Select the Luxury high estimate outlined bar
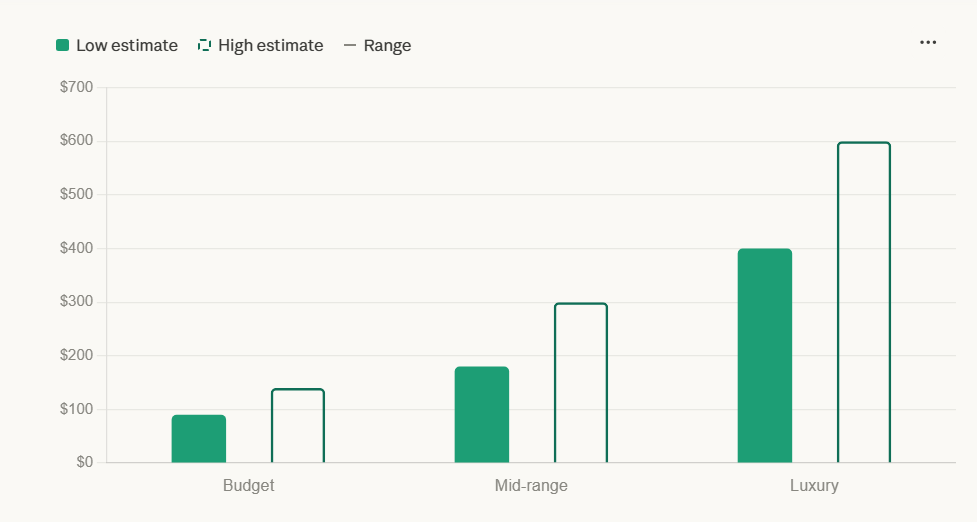Screen dimensions: 977x522 tap(864, 302)
